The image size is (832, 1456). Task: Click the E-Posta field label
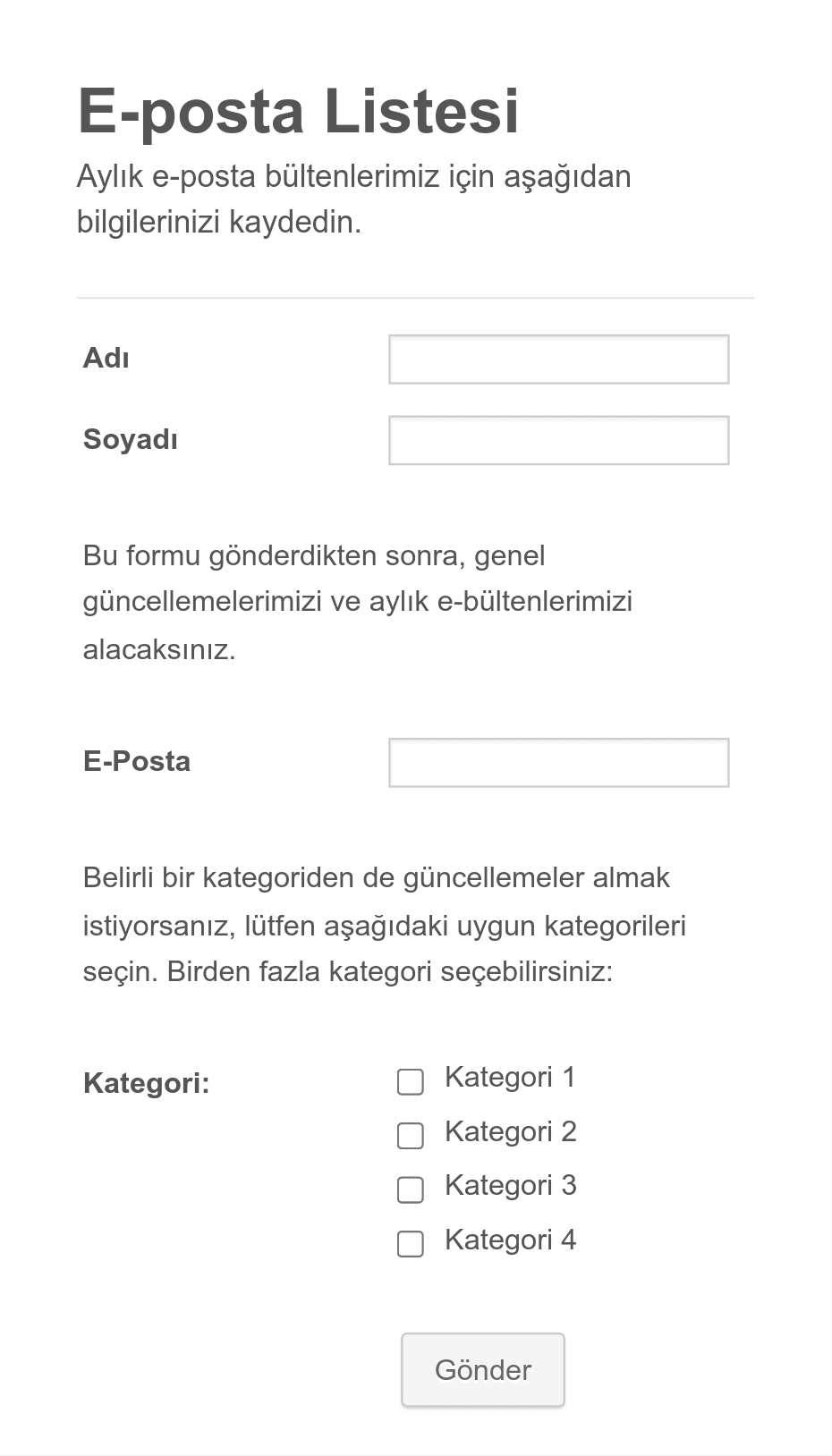137,762
